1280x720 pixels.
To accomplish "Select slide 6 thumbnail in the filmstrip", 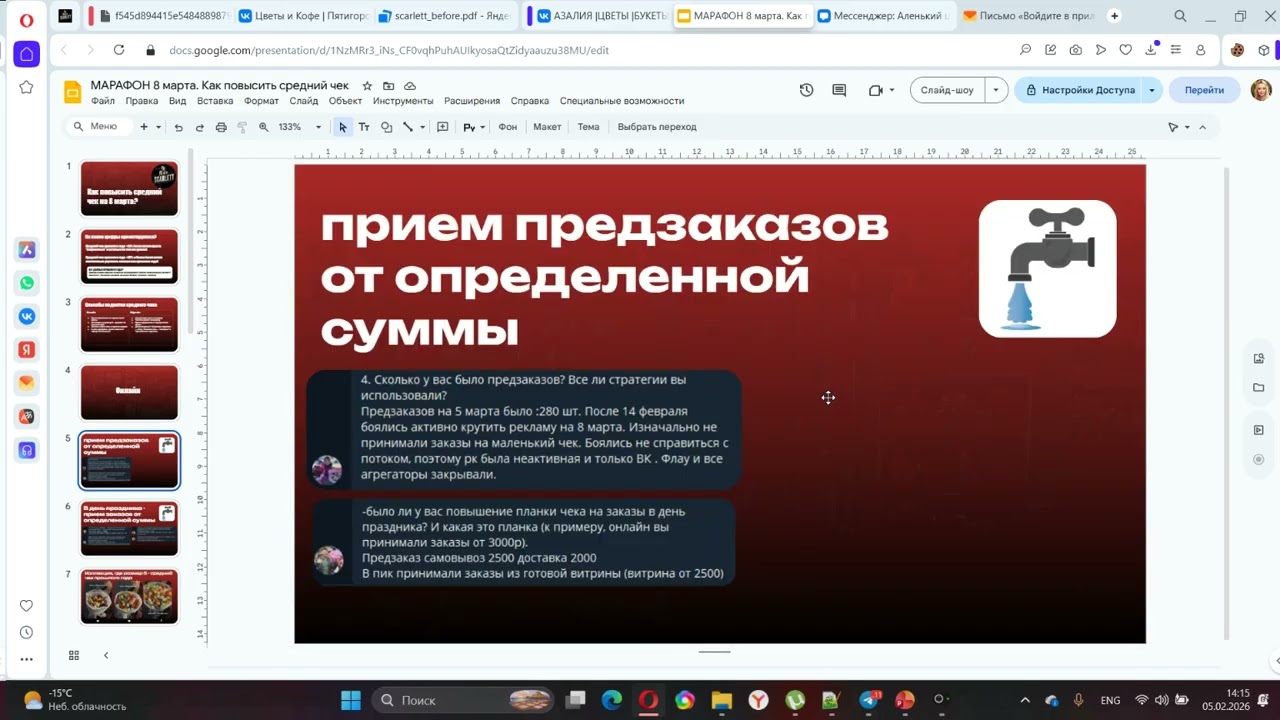I will pyautogui.click(x=129, y=528).
